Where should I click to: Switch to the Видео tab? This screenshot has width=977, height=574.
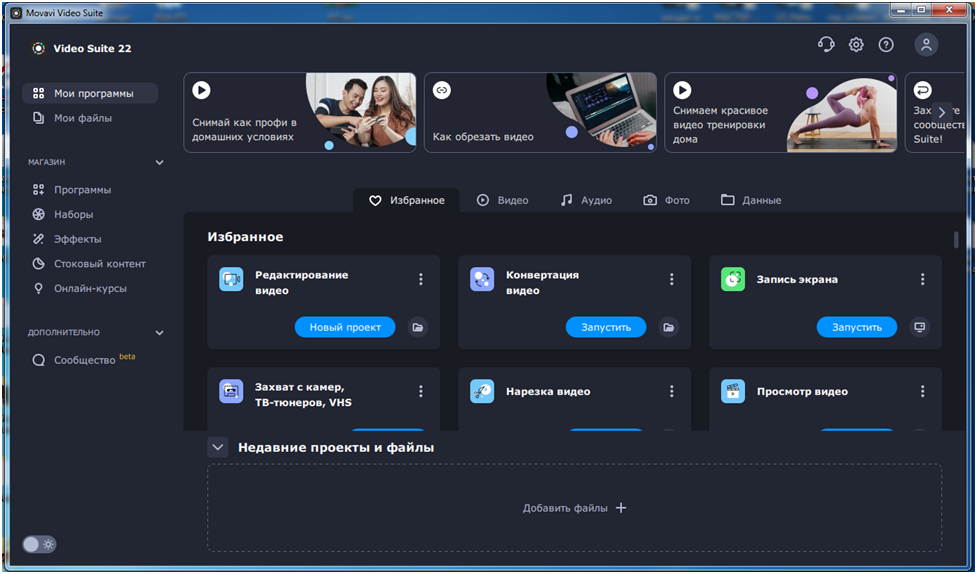pyautogui.click(x=502, y=200)
